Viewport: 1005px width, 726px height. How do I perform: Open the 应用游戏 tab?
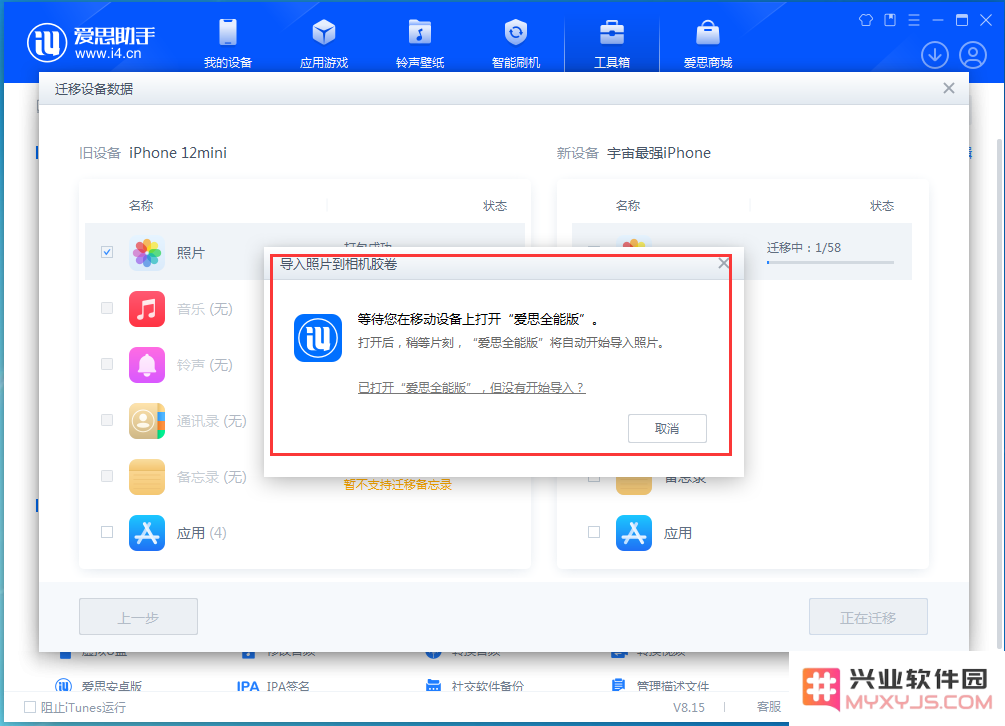(324, 44)
